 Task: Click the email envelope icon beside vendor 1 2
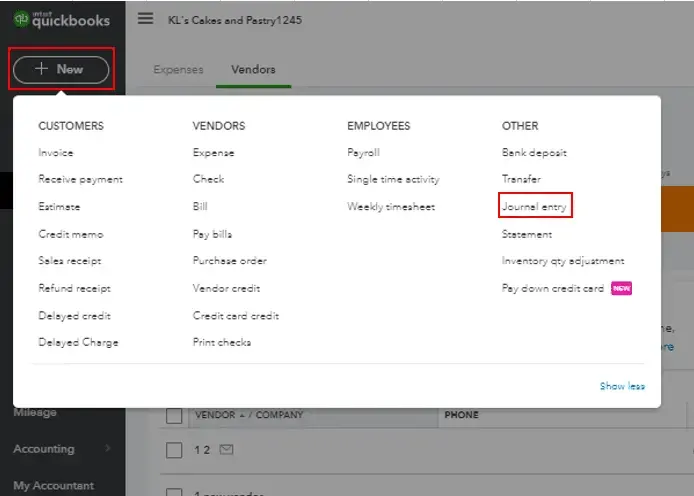coord(226,450)
